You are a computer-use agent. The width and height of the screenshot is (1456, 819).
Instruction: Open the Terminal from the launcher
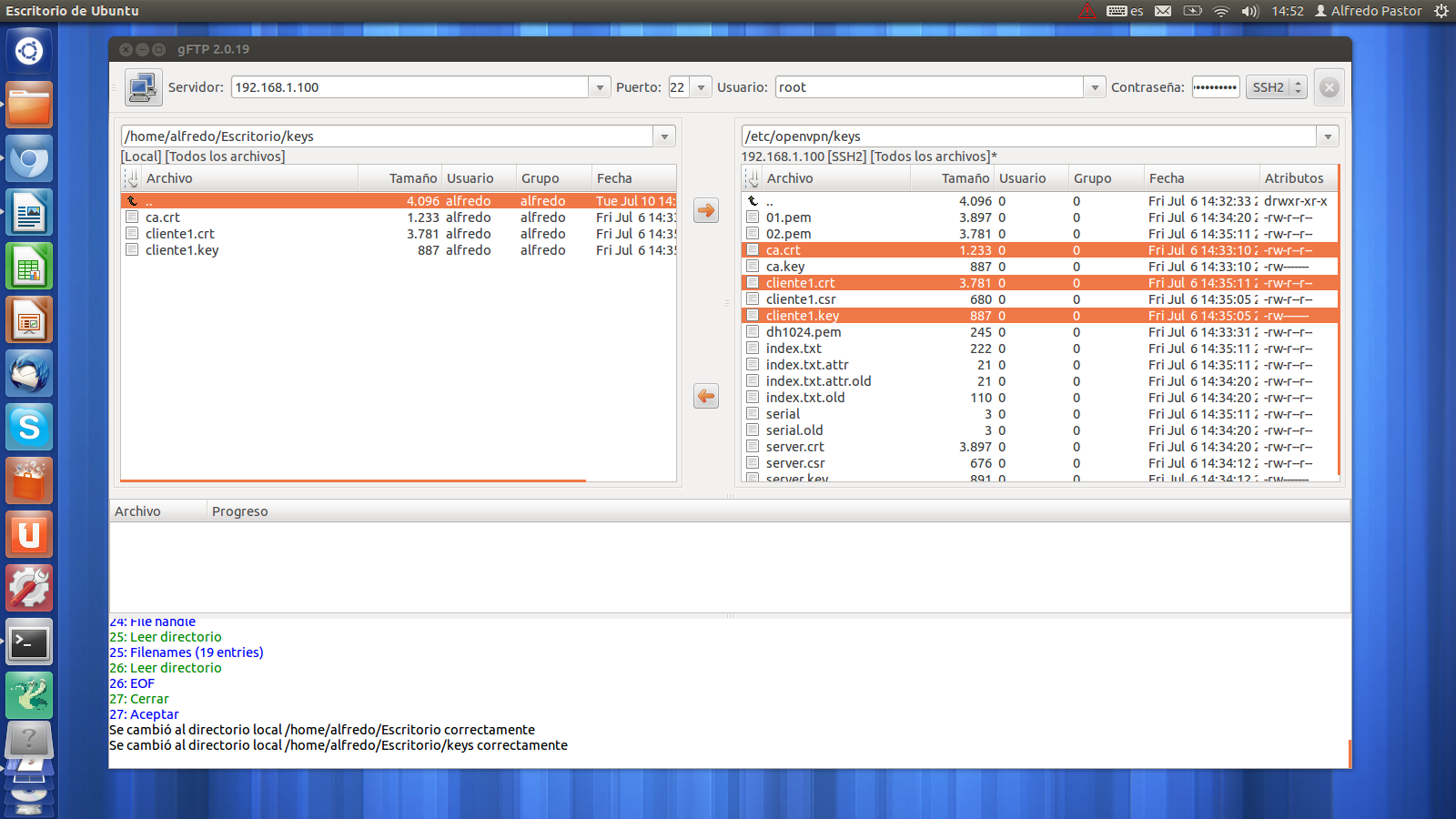(x=29, y=642)
